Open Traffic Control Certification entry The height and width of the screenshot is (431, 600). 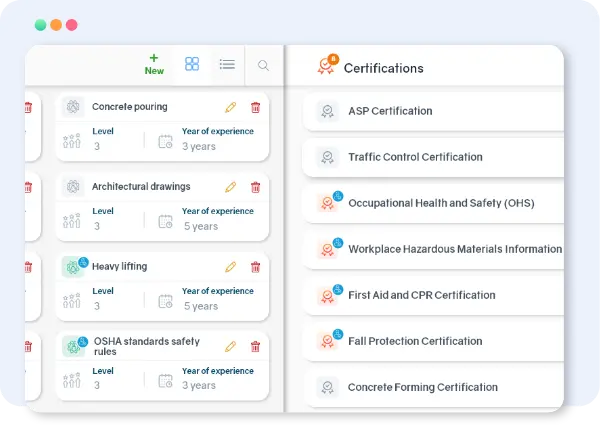(415, 157)
